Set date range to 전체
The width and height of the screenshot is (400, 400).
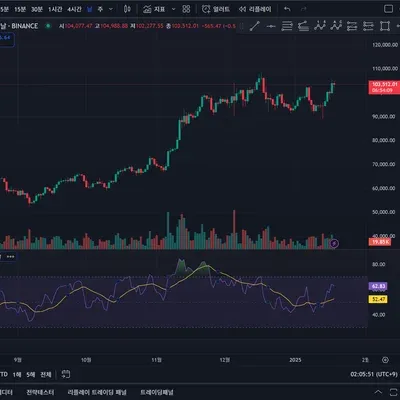point(46,375)
